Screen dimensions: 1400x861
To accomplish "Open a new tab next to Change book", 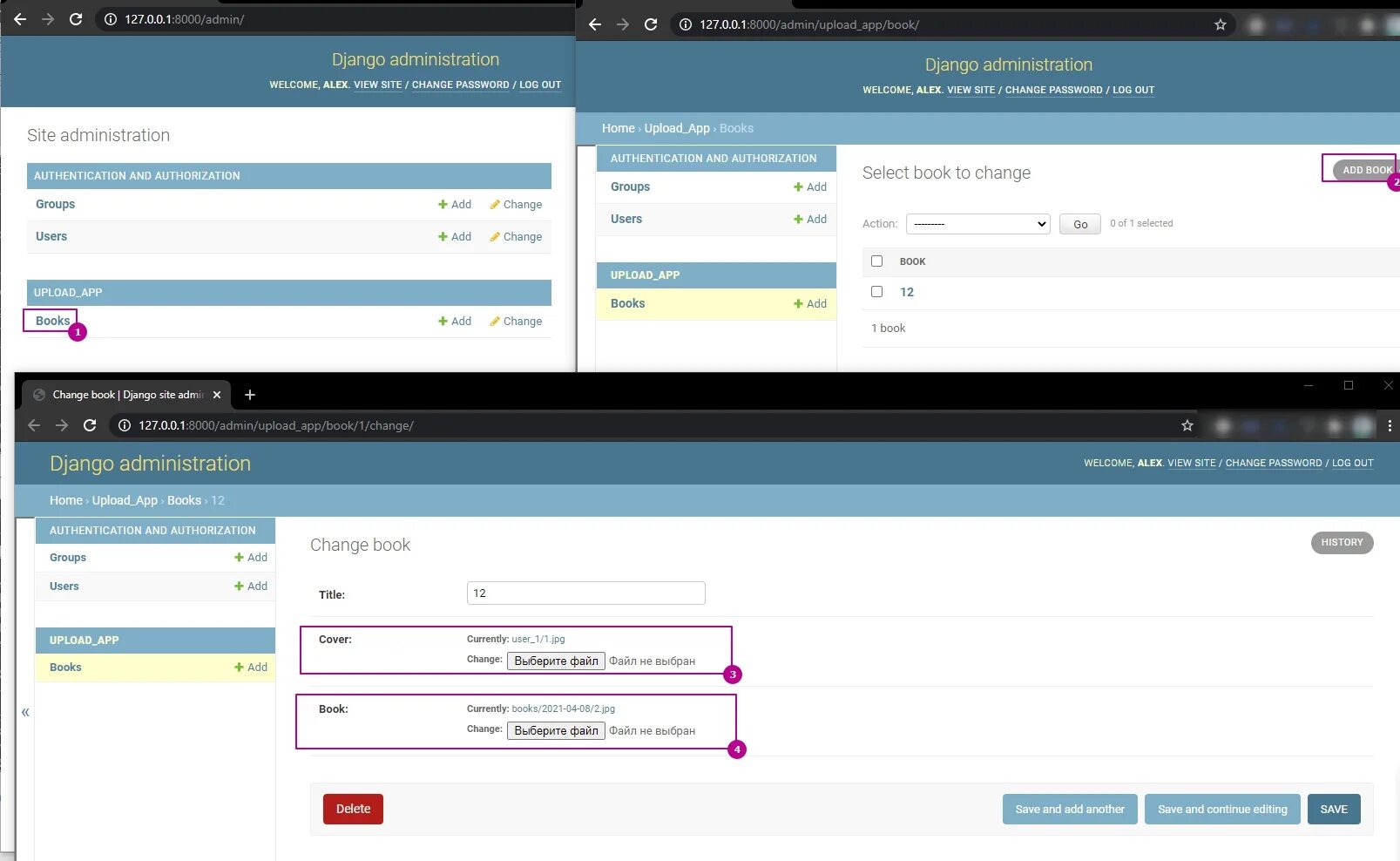I will click(x=250, y=395).
